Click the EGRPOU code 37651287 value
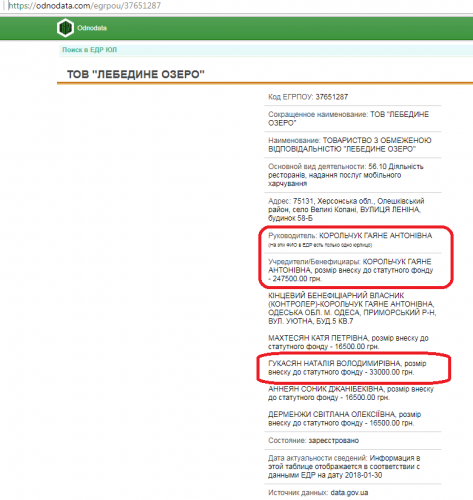The height and width of the screenshot is (500, 473). 332,97
